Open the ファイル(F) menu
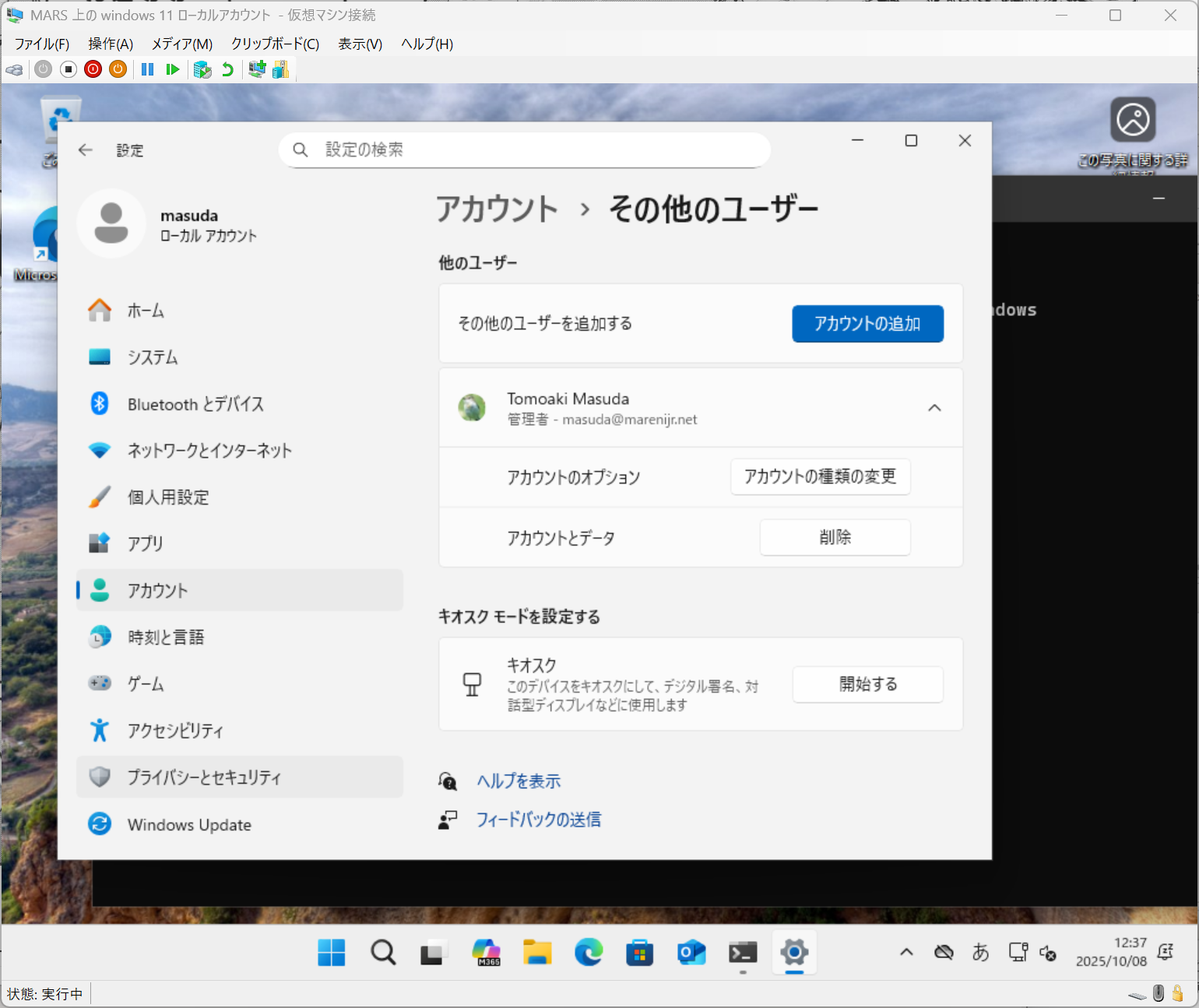The height and width of the screenshot is (1008, 1199). (42, 44)
